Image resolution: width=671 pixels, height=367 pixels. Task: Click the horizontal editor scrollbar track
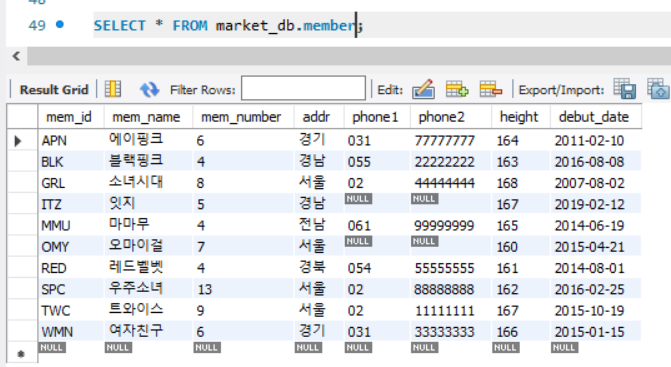[x=349, y=56]
